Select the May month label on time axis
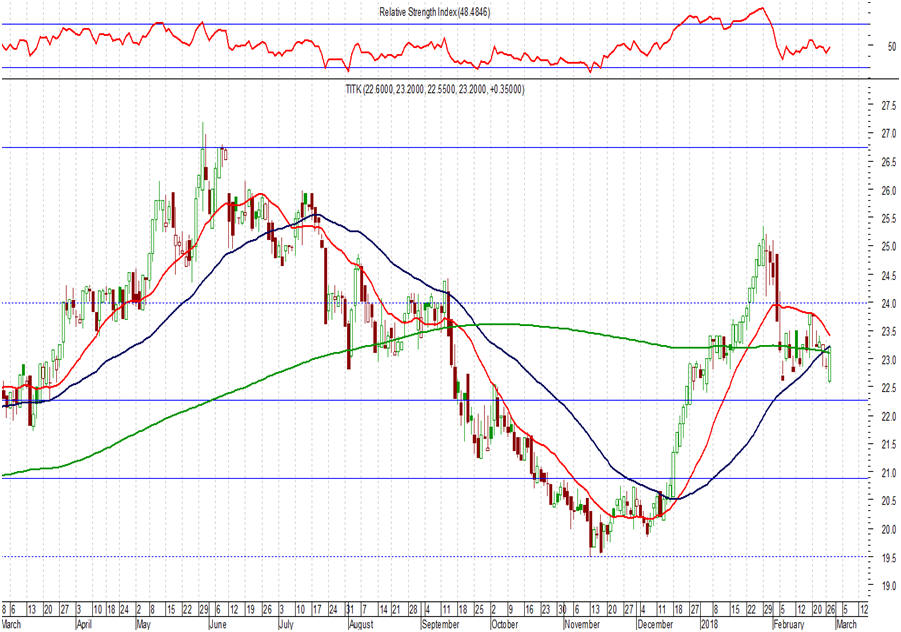901x632 pixels. pyautogui.click(x=144, y=625)
